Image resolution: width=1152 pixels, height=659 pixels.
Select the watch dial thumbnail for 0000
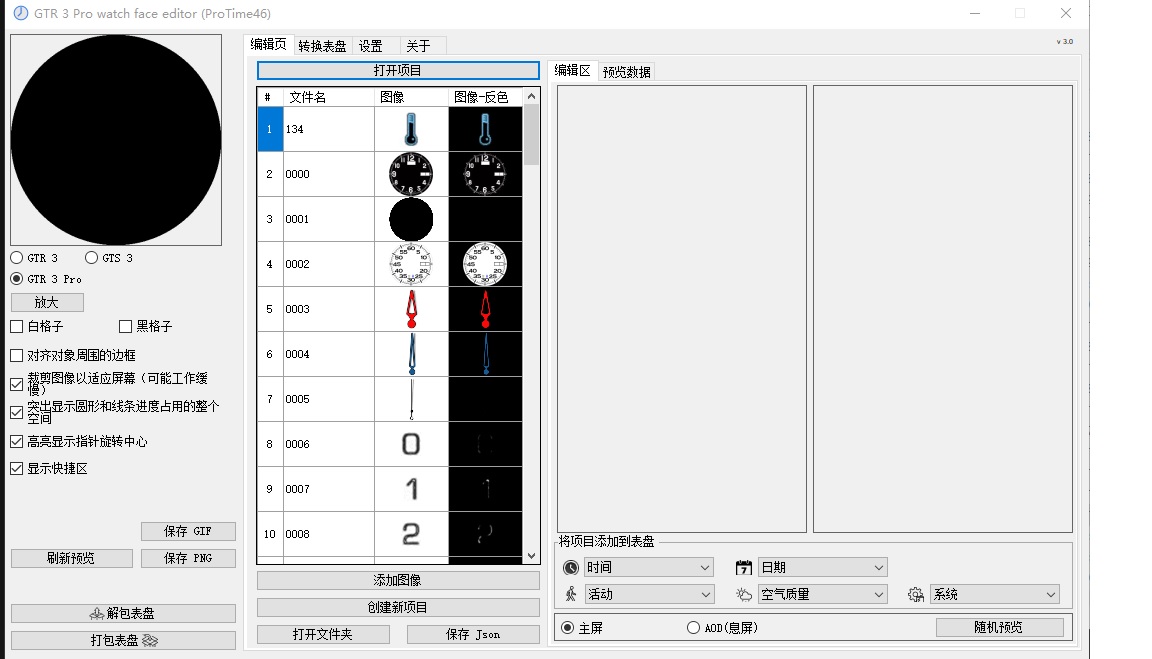(411, 174)
